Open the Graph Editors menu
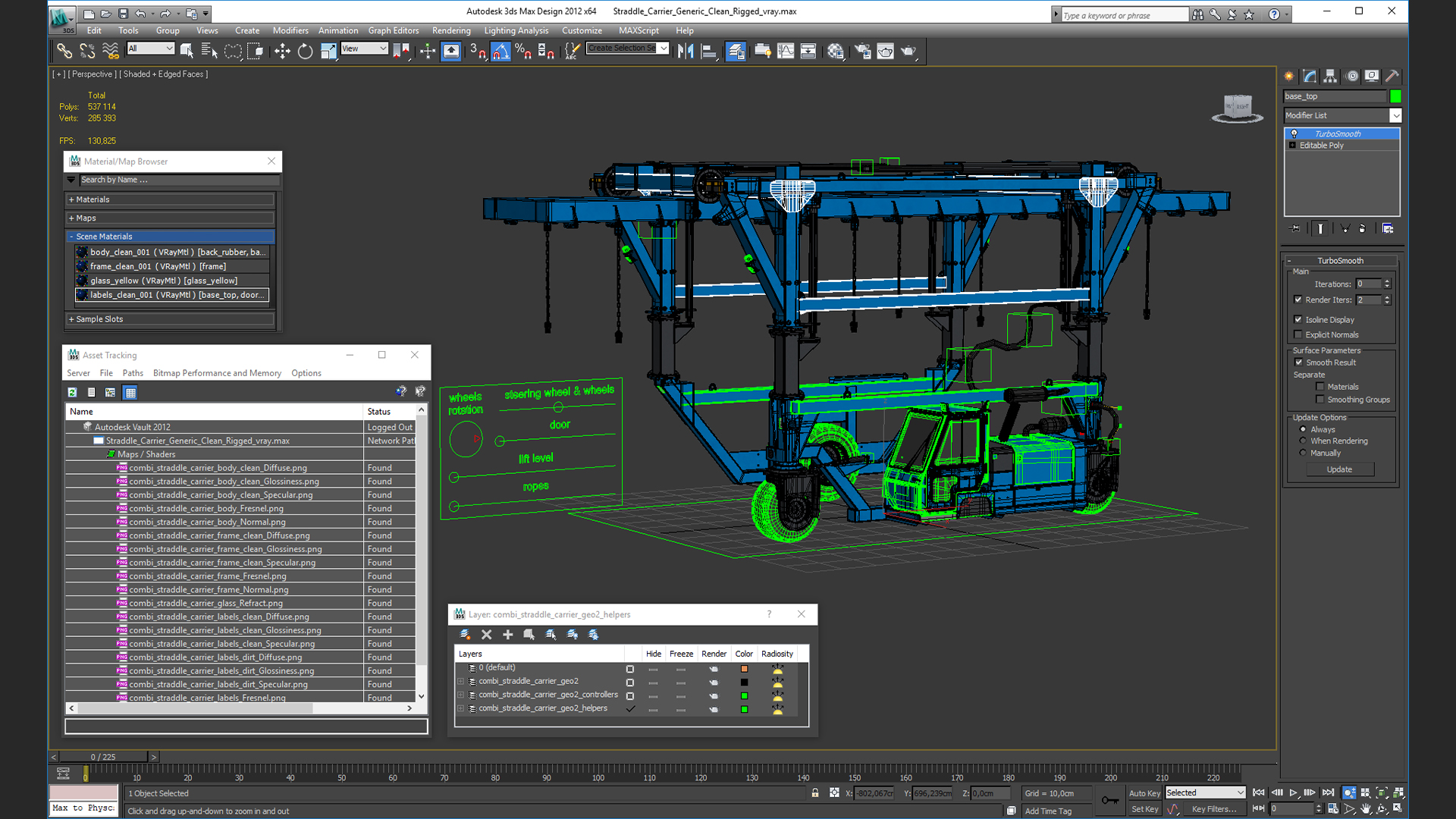 coord(394,30)
